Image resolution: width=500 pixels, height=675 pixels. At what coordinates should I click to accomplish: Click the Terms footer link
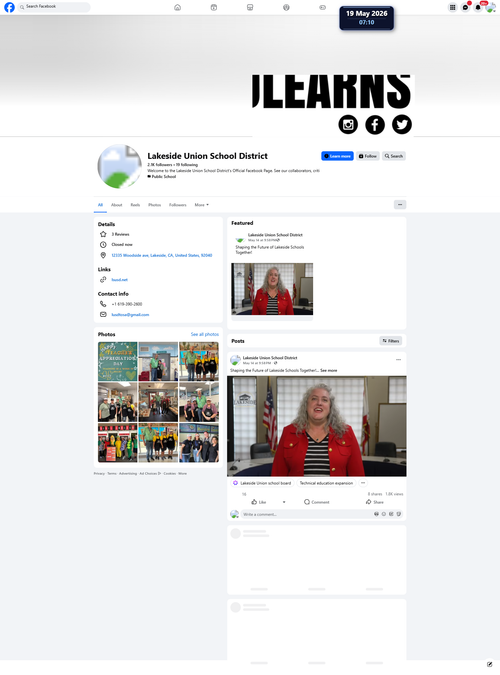click(x=112, y=474)
